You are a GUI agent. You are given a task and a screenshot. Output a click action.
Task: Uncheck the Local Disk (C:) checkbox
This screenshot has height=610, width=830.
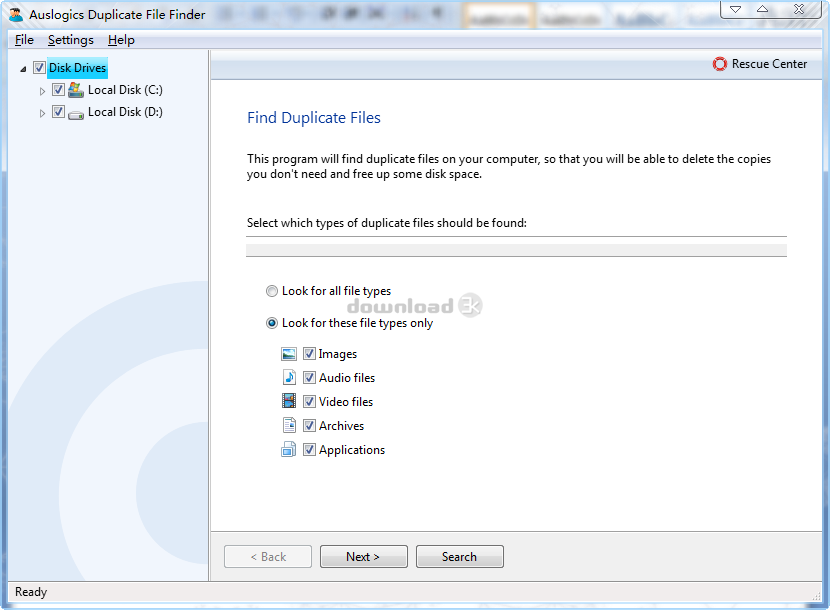(58, 89)
